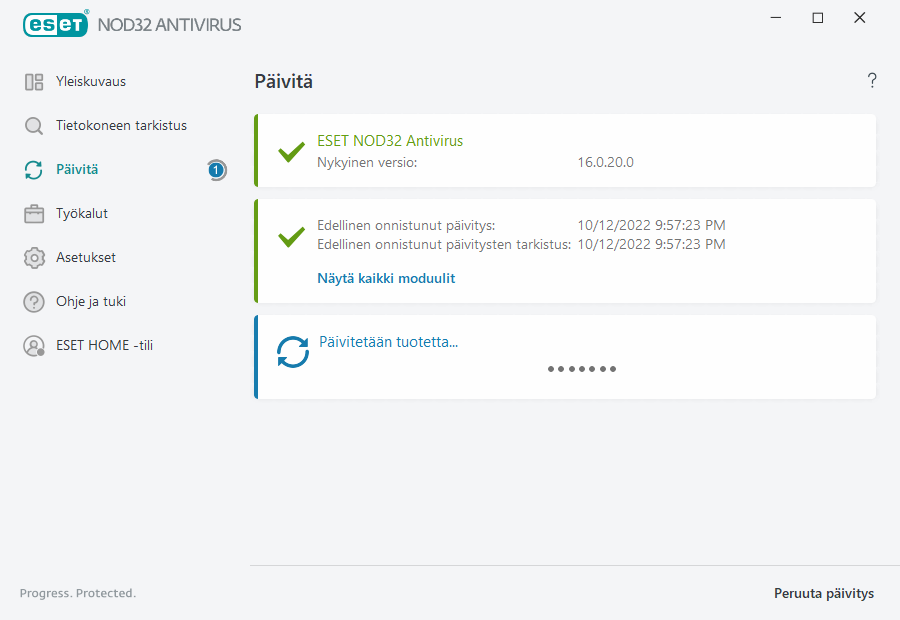Screen dimensions: 900x620
Task: Open the Näytä kaikki moduulit link
Action: click(x=386, y=279)
